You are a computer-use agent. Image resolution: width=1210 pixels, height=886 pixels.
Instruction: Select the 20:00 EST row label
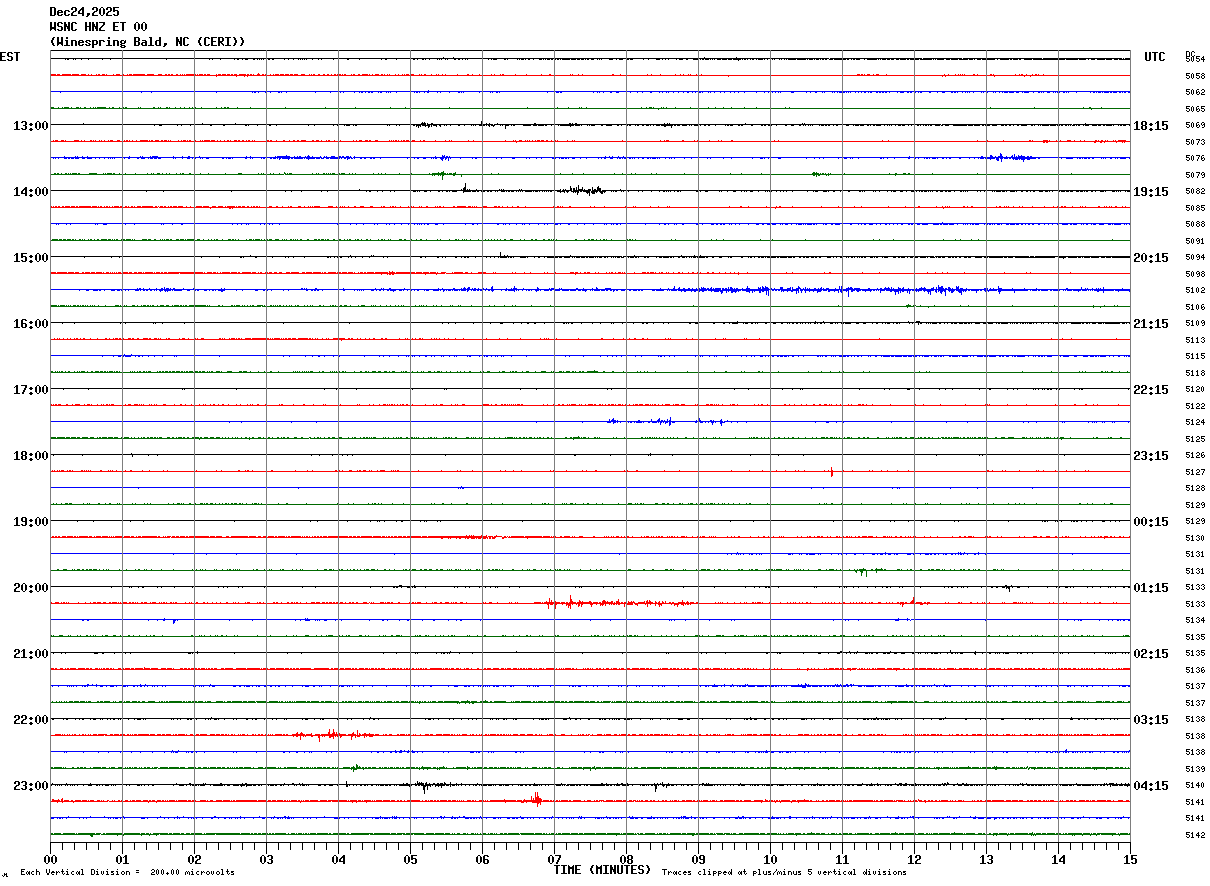point(31,588)
